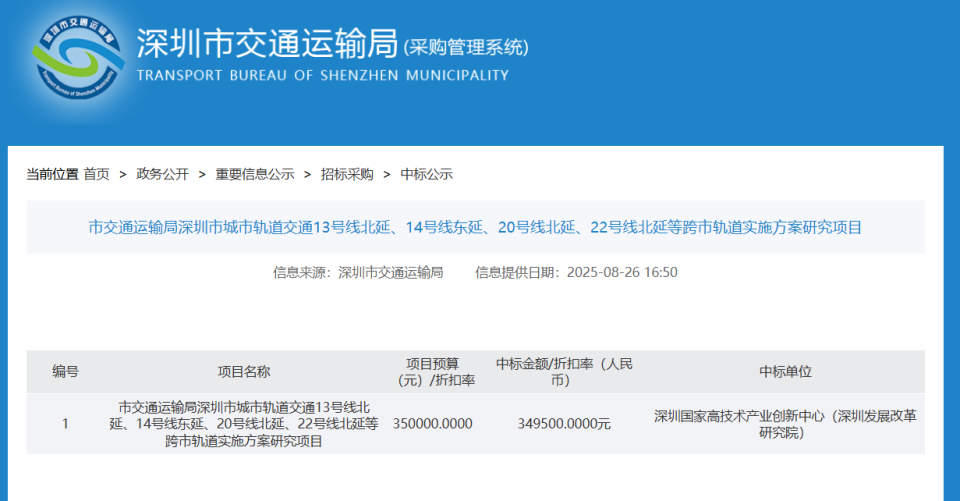Select the date 2025-08-26 16:50
Screen dimensions: 960x501
[622, 273]
